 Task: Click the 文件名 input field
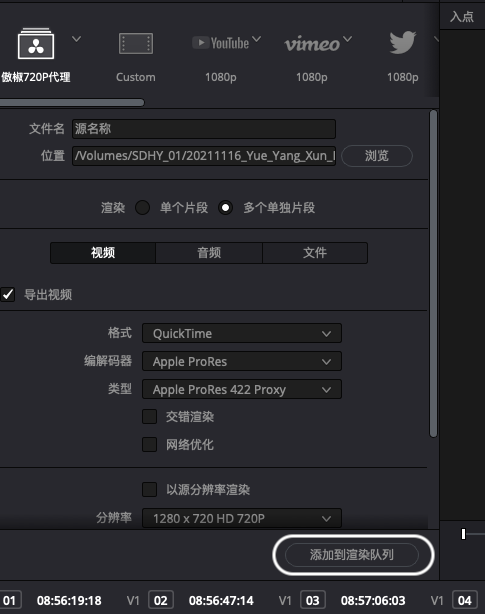click(x=204, y=129)
